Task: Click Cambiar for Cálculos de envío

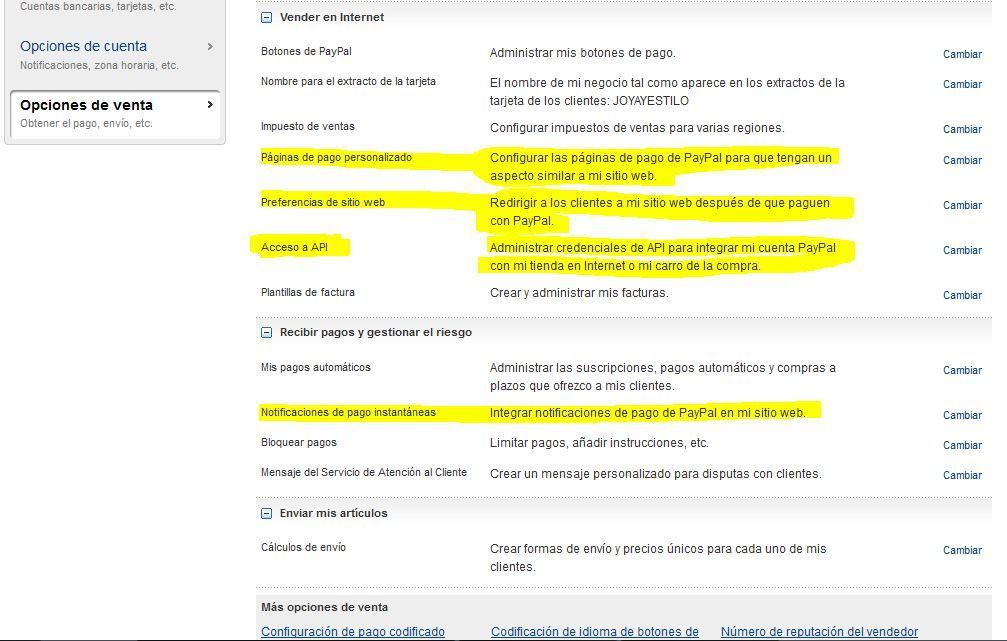Action: 962,550
